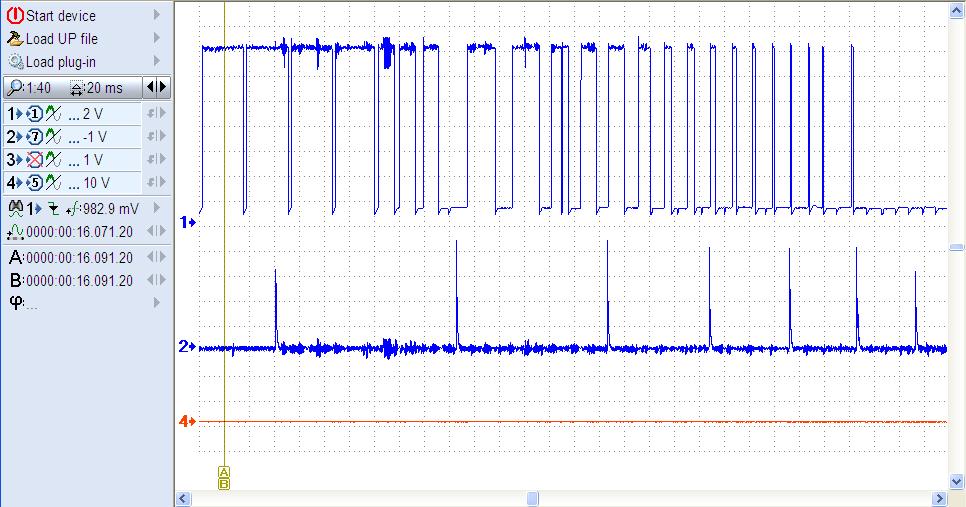966x507 pixels.
Task: Click the left/right arrows beside 20 ms
Action: click(156, 87)
